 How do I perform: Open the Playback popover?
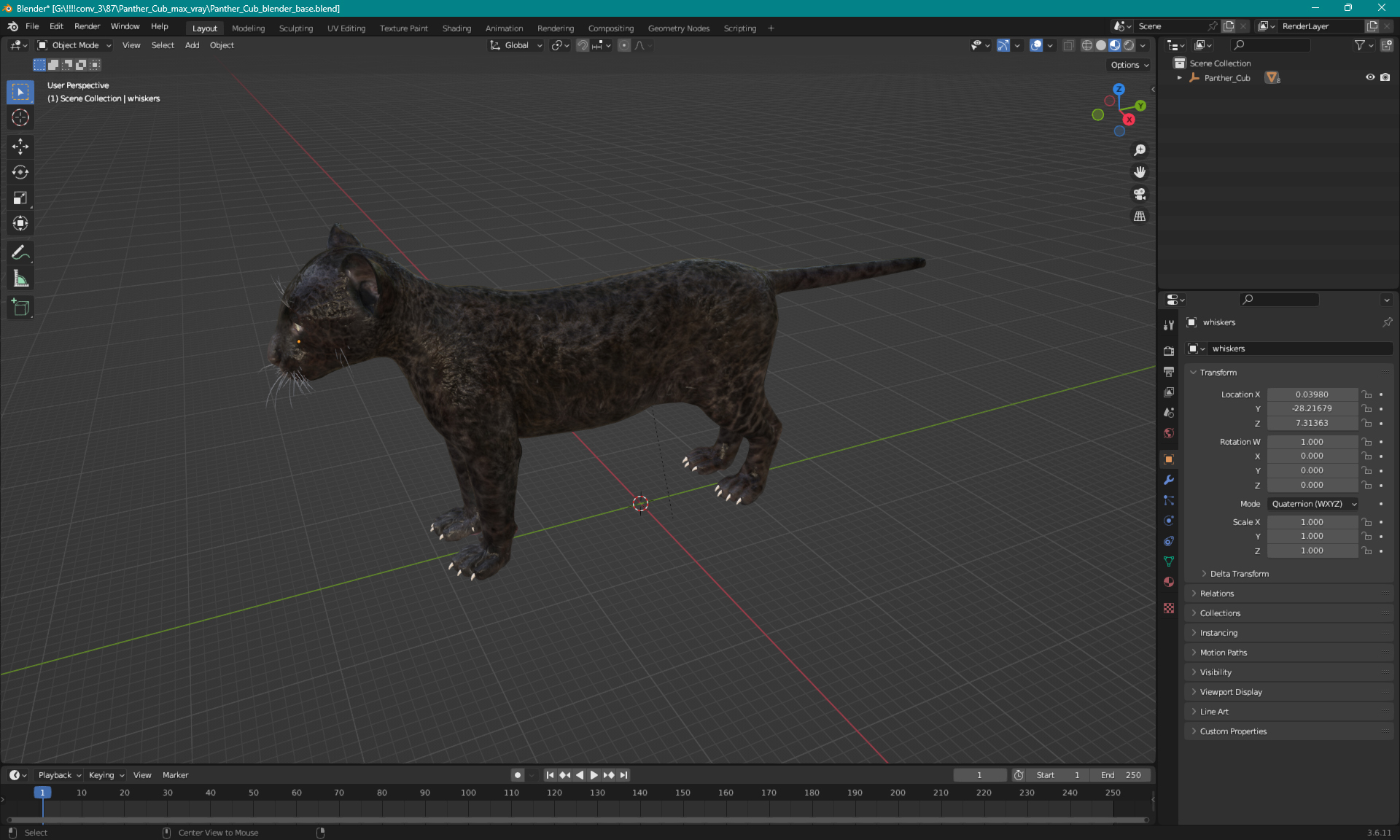(x=58, y=775)
